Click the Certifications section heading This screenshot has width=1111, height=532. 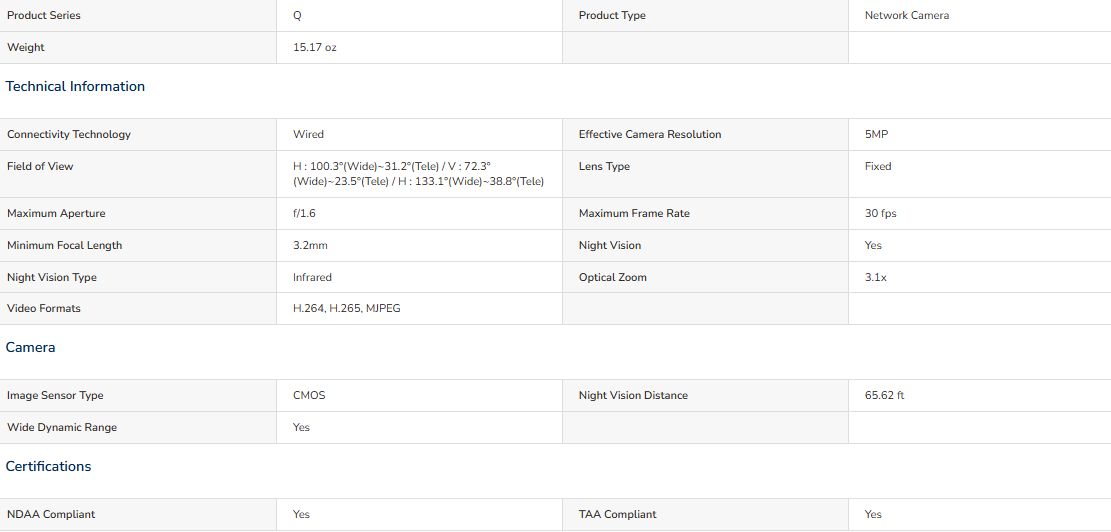pos(48,466)
